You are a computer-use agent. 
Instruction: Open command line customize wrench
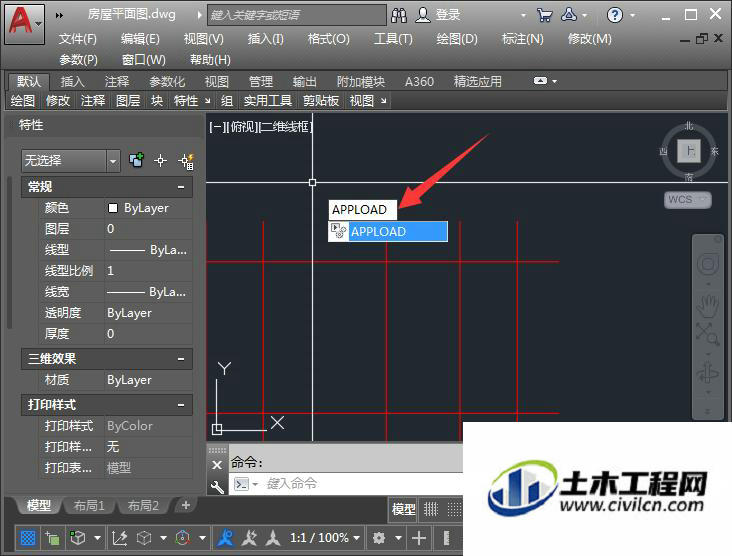click(x=217, y=487)
